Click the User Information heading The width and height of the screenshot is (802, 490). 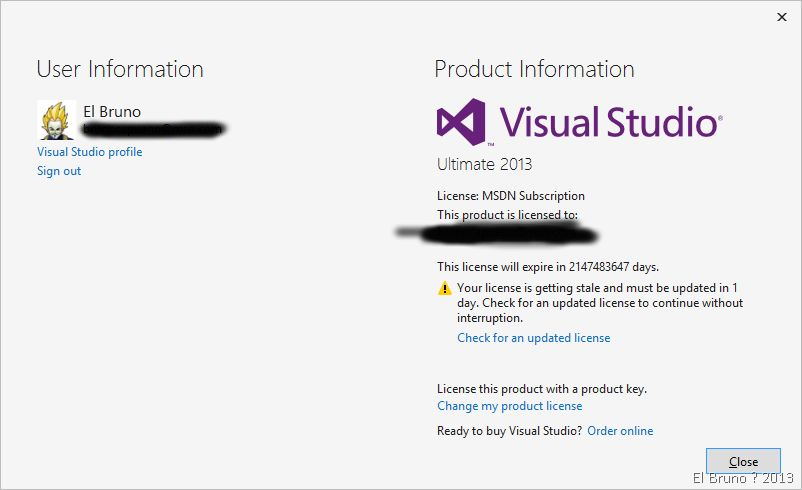tap(120, 69)
